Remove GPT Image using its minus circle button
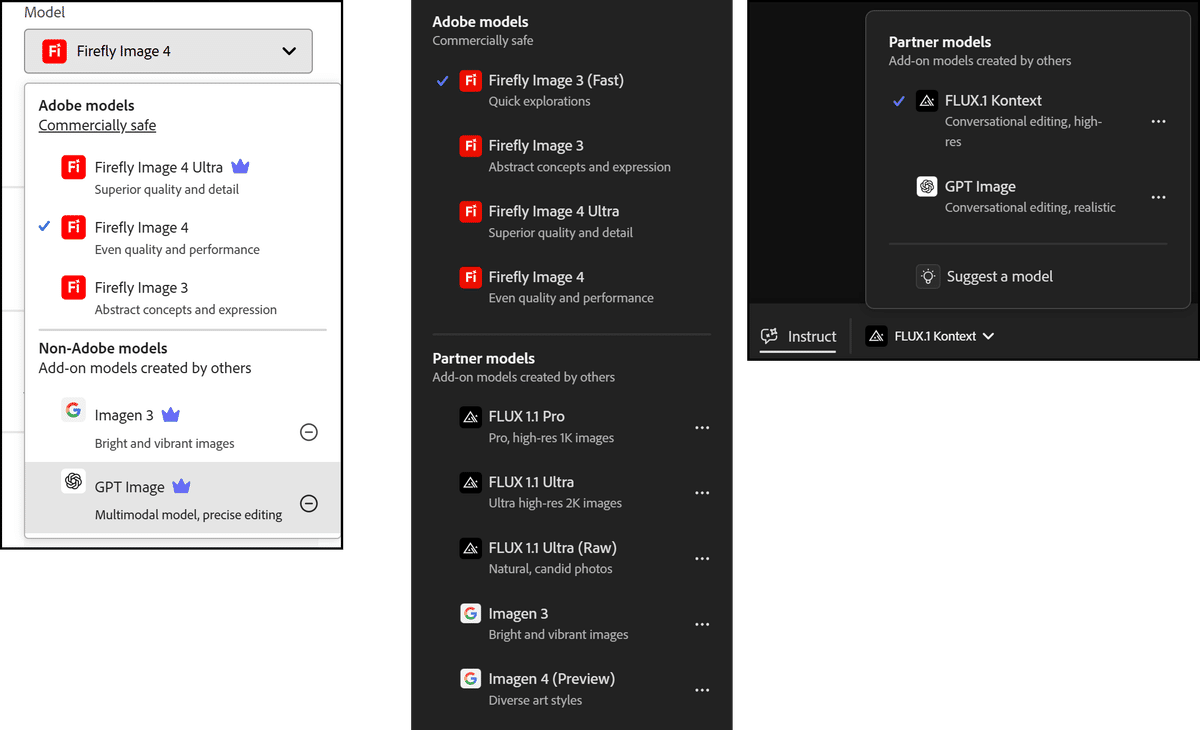 point(309,504)
